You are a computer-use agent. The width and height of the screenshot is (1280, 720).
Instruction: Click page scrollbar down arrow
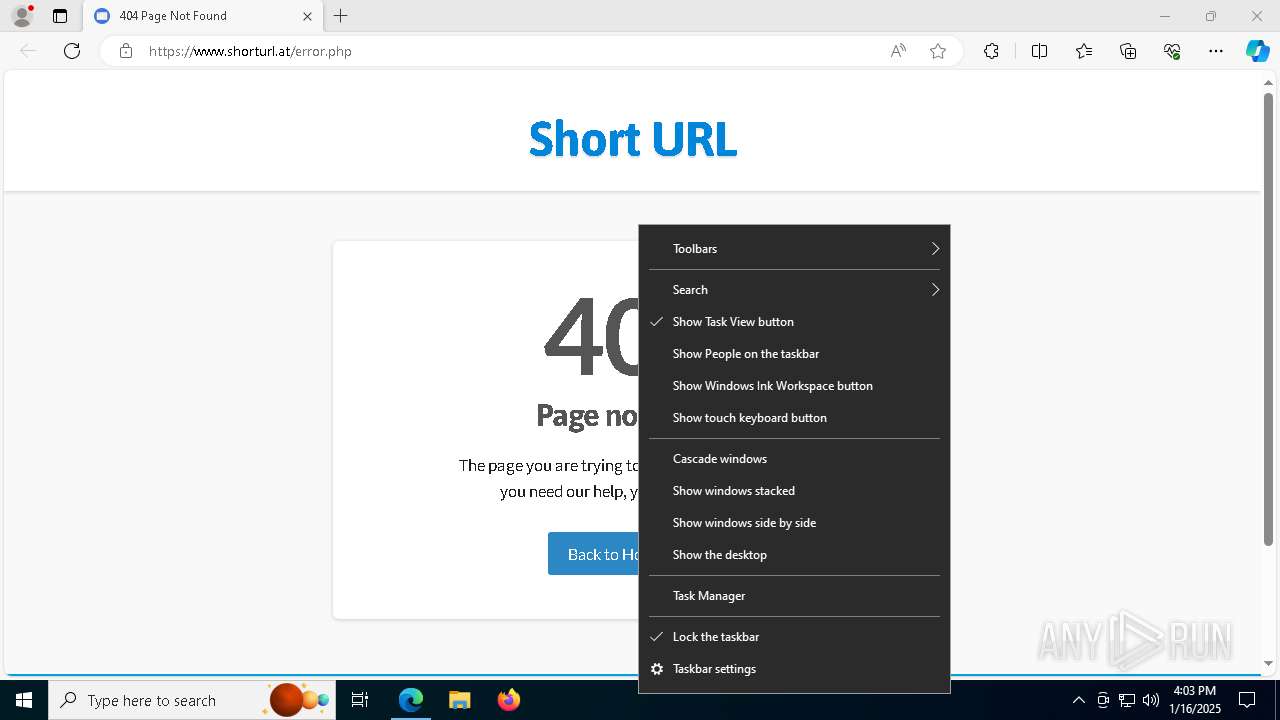[x=1268, y=663]
